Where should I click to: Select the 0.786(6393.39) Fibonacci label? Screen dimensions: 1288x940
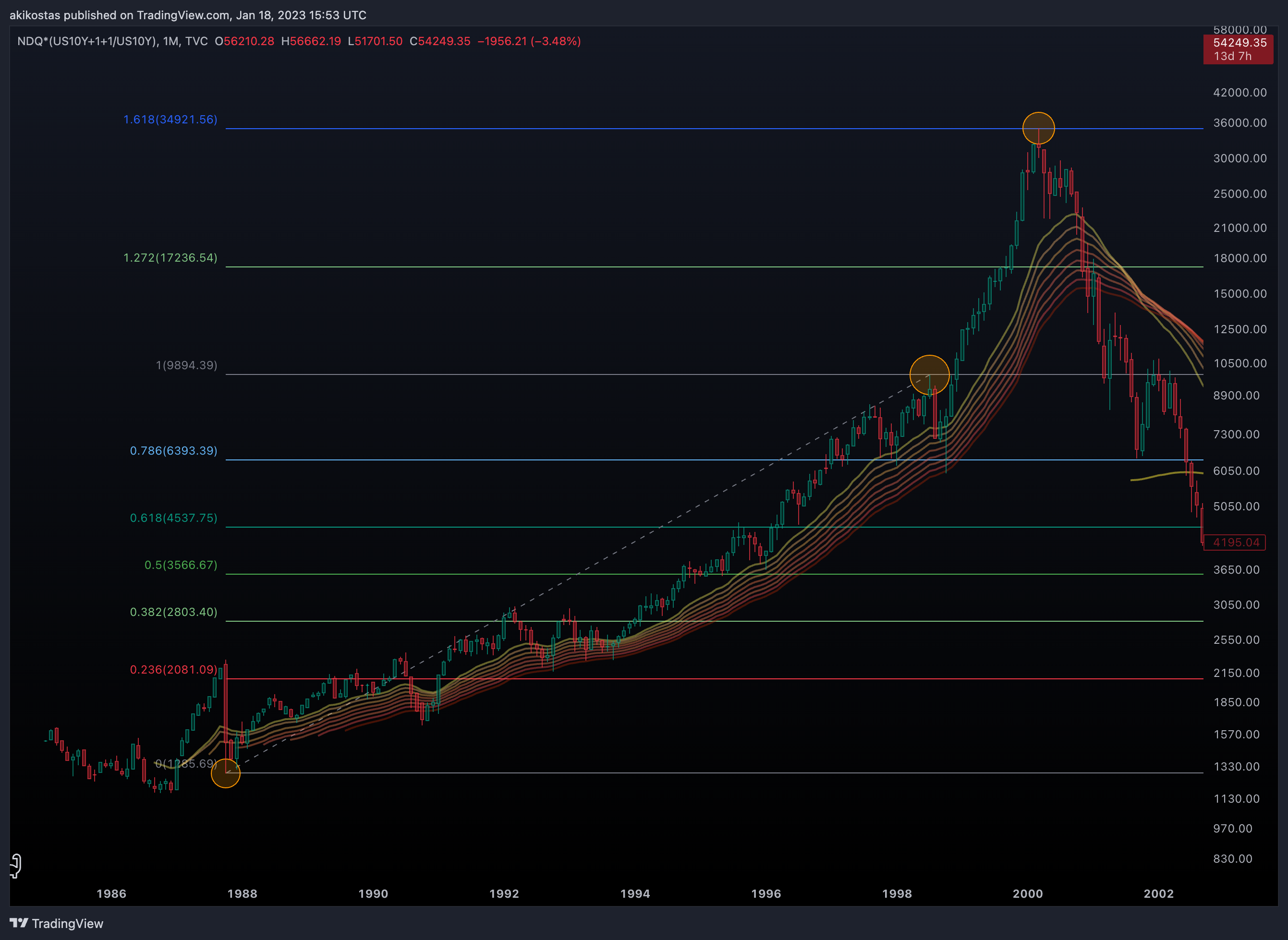point(173,451)
